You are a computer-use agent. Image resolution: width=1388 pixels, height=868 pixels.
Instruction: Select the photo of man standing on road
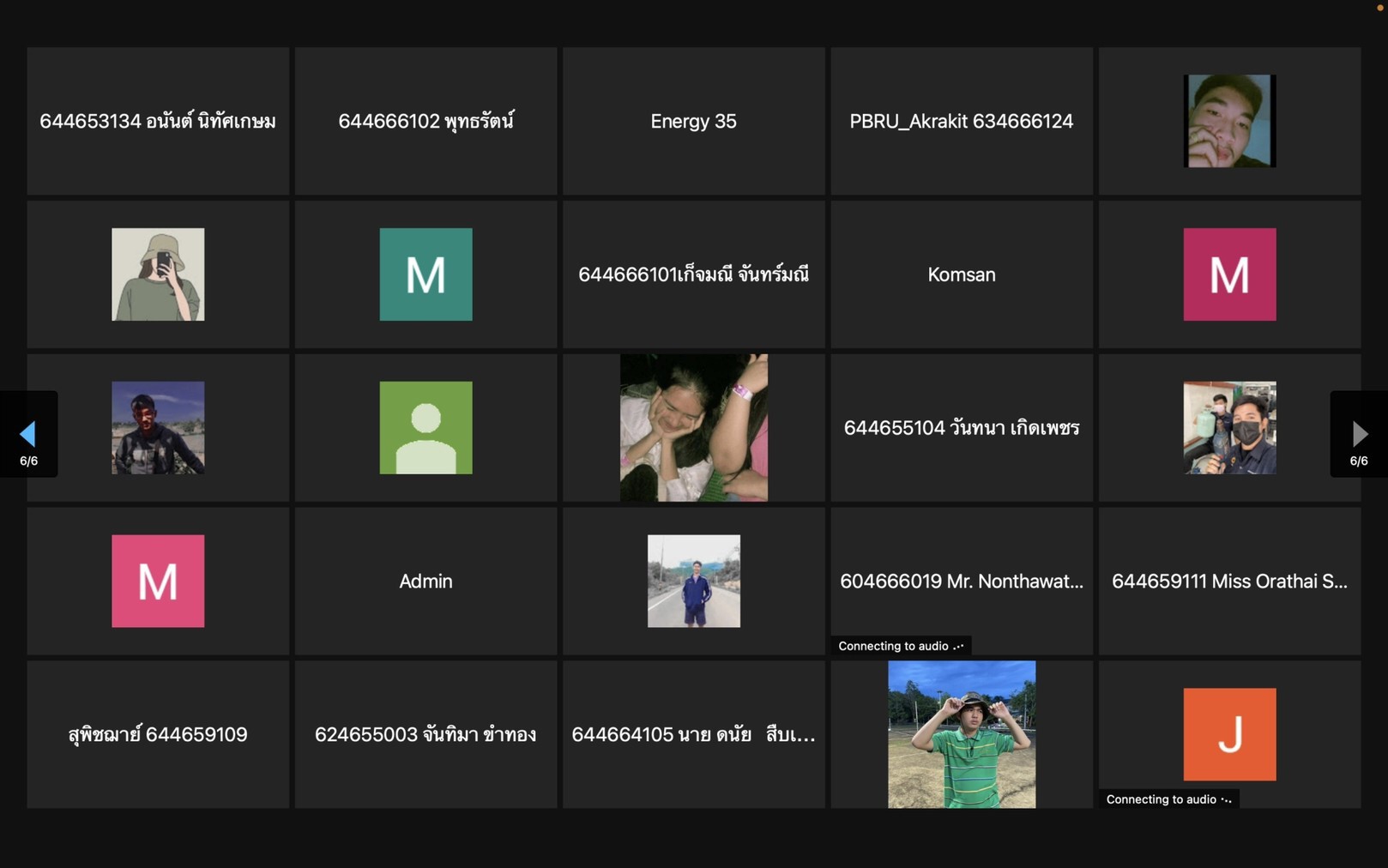(693, 582)
